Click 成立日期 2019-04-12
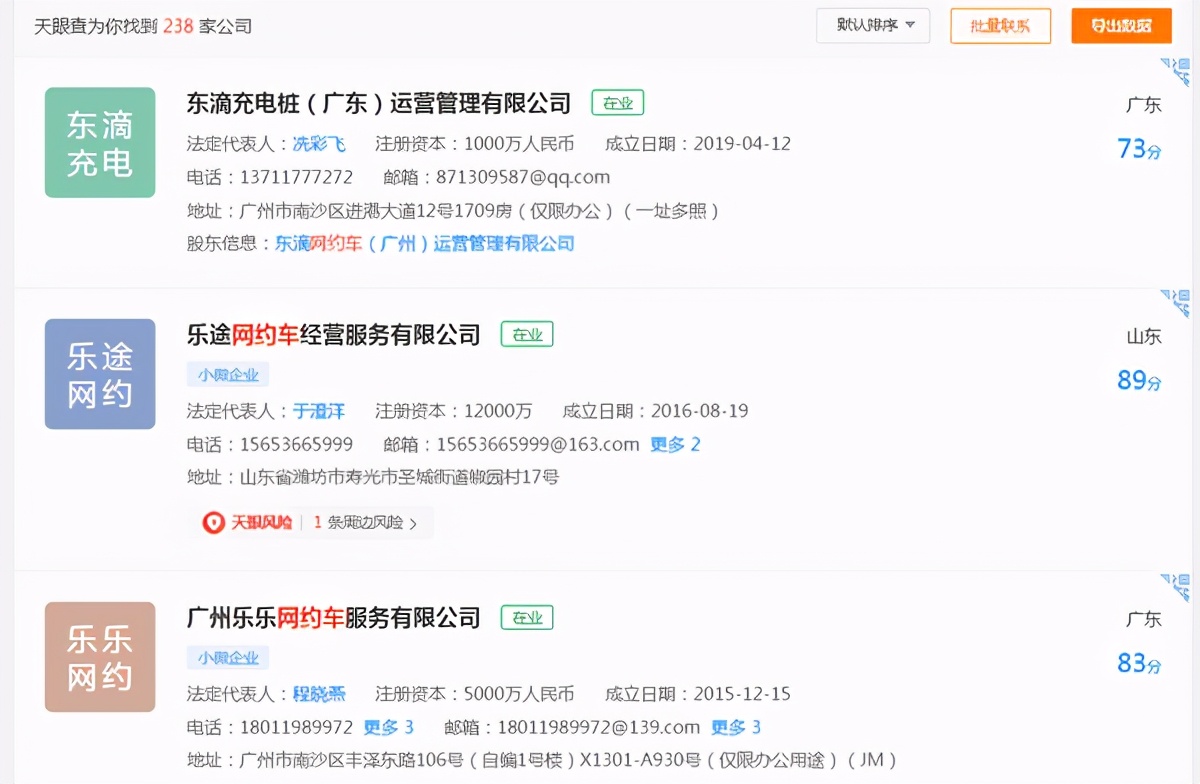The height and width of the screenshot is (784, 1200). click(x=741, y=144)
